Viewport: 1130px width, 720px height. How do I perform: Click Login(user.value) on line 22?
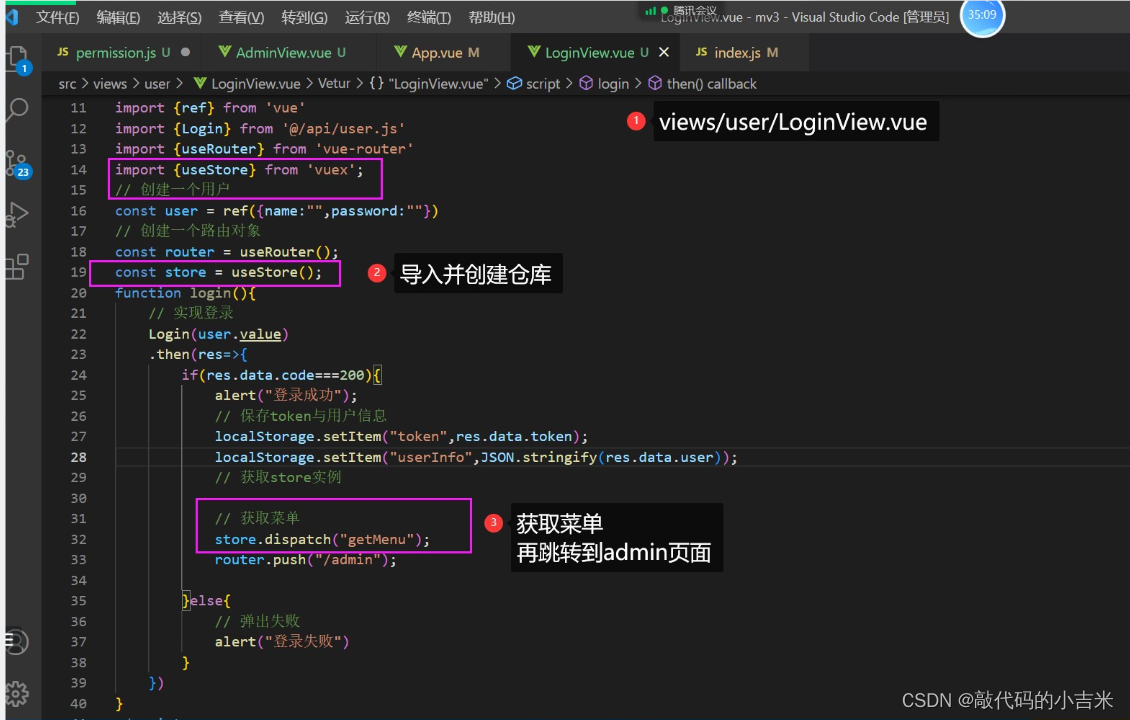tap(218, 334)
